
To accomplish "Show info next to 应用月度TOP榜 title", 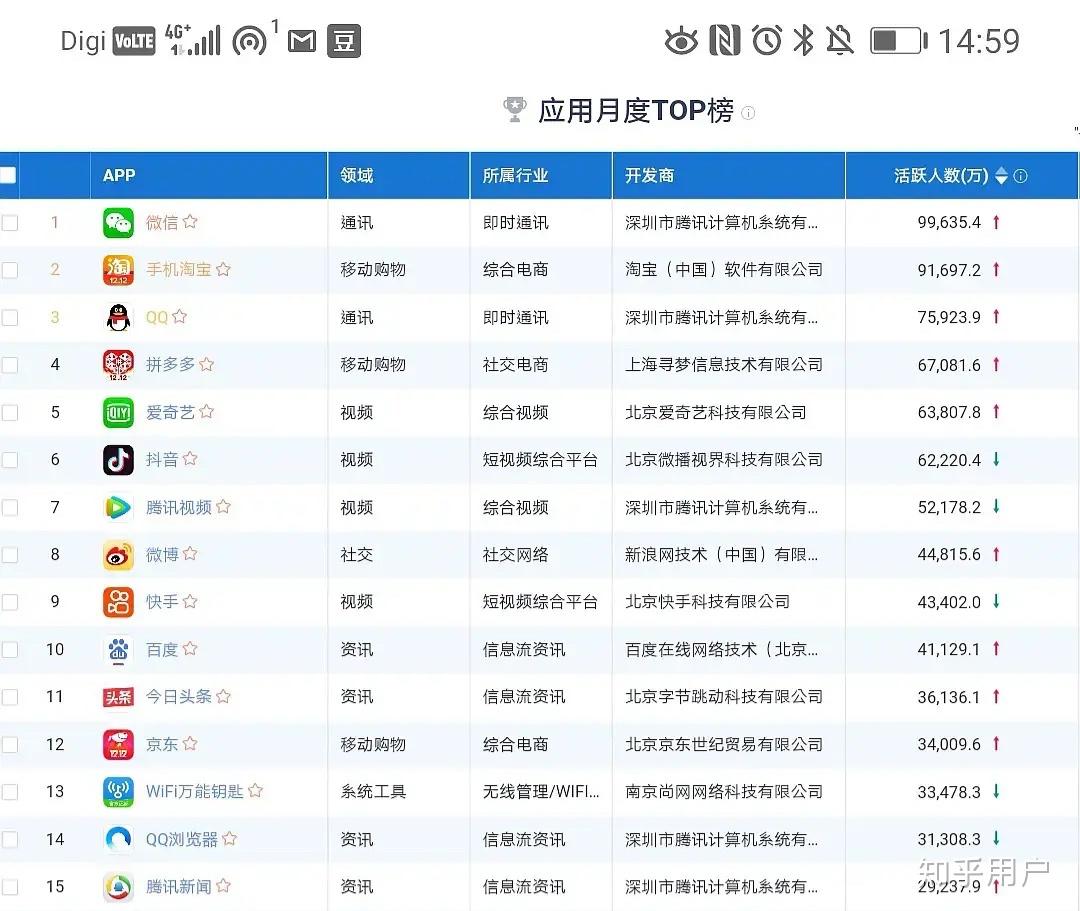I will coord(748,113).
